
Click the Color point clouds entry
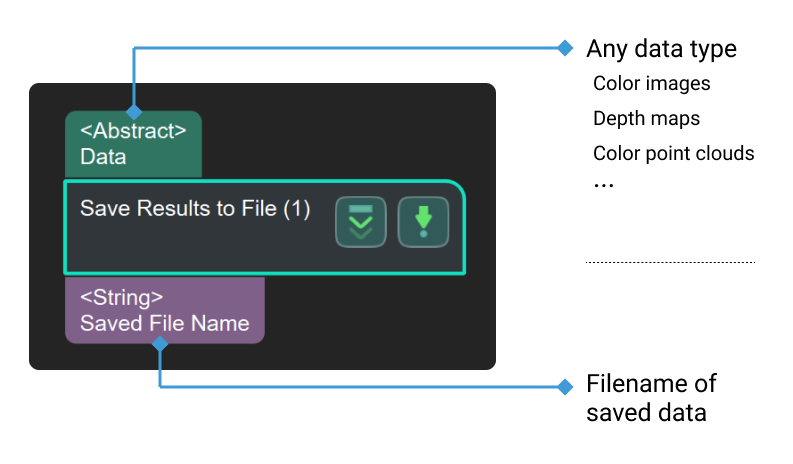click(x=673, y=153)
